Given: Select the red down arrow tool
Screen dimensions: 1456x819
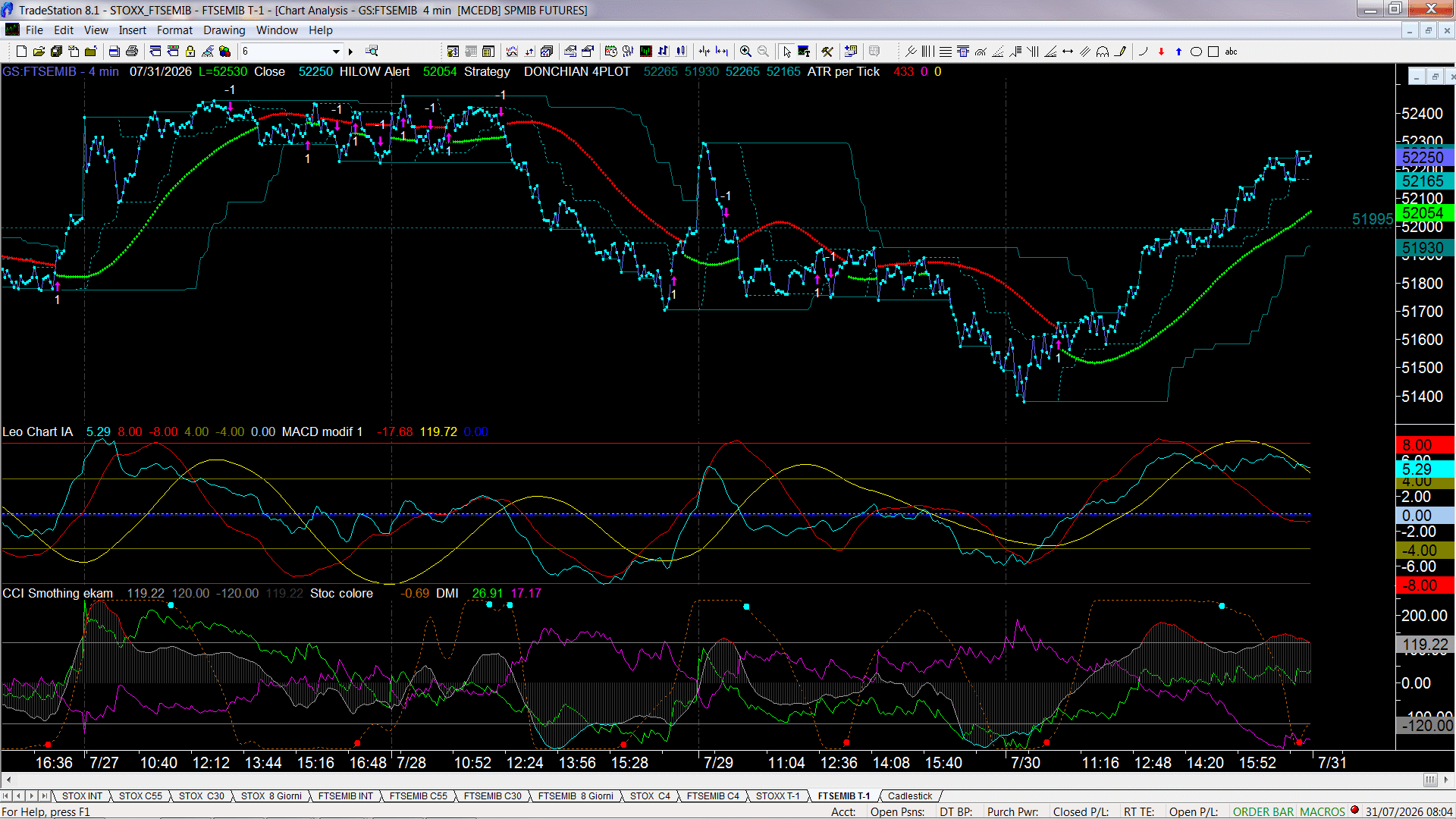Looking at the screenshot, I should pyautogui.click(x=1161, y=52).
